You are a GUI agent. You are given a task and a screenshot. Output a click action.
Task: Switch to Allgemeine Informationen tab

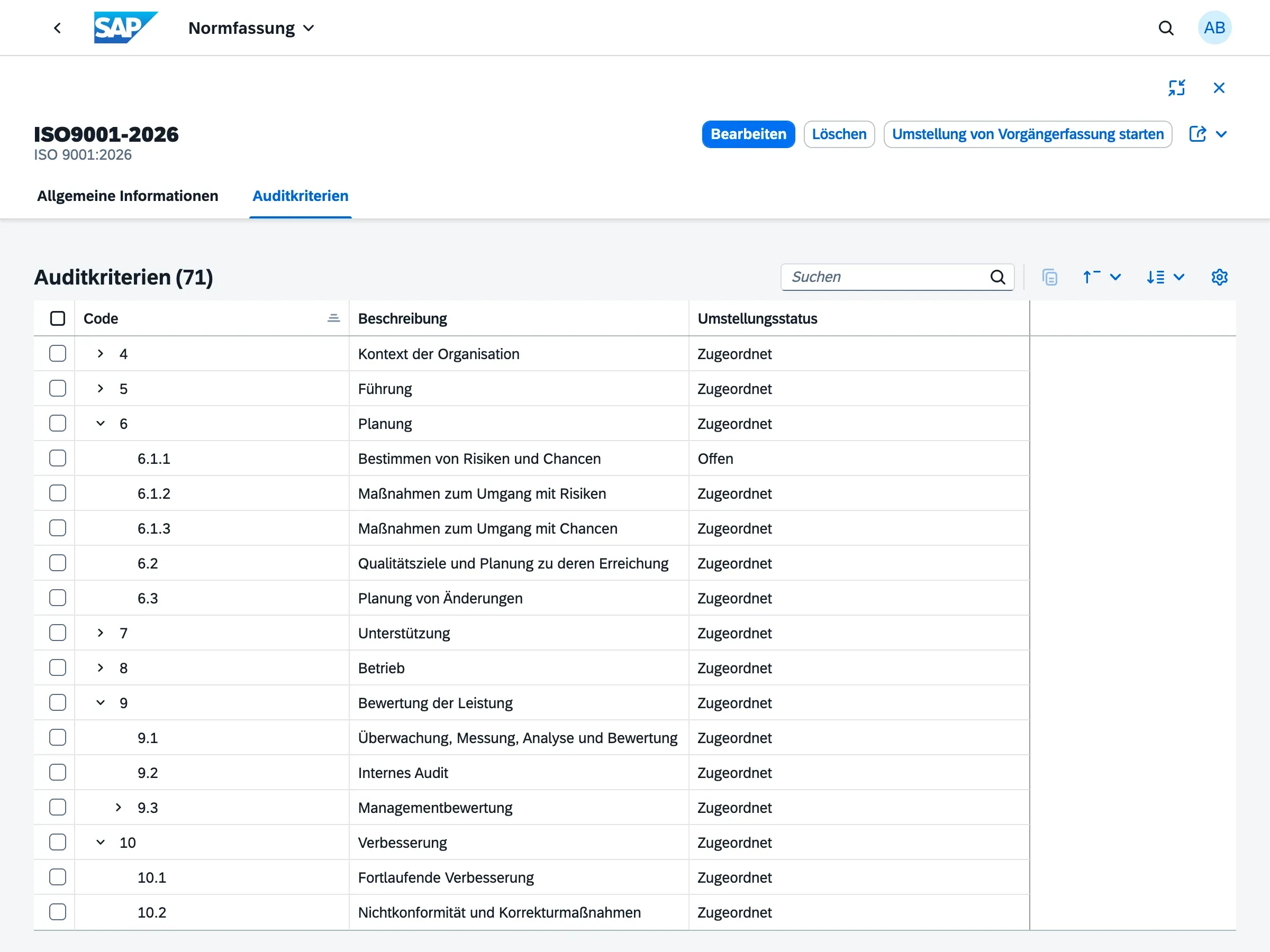point(128,196)
